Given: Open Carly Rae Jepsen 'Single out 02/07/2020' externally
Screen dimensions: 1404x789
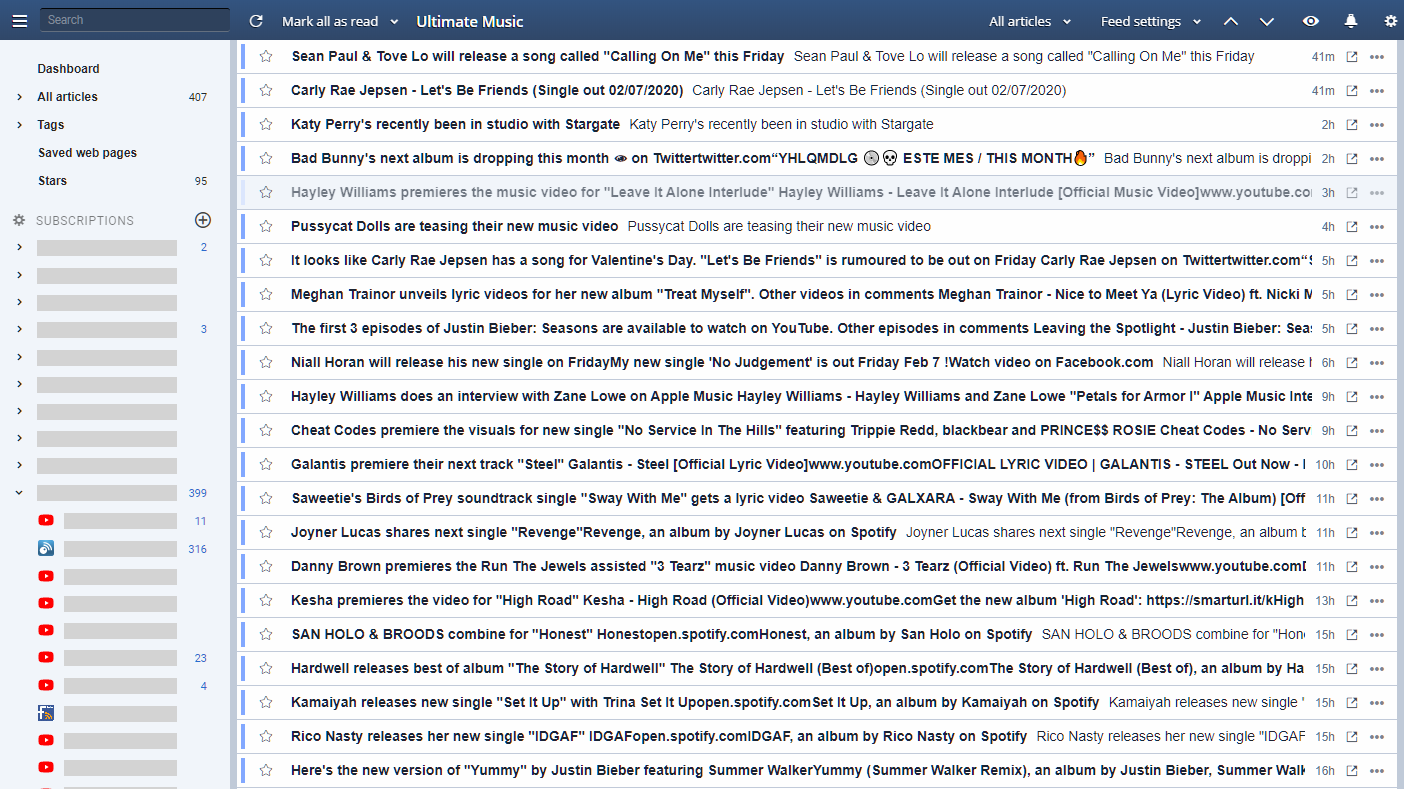Looking at the screenshot, I should coord(1352,90).
